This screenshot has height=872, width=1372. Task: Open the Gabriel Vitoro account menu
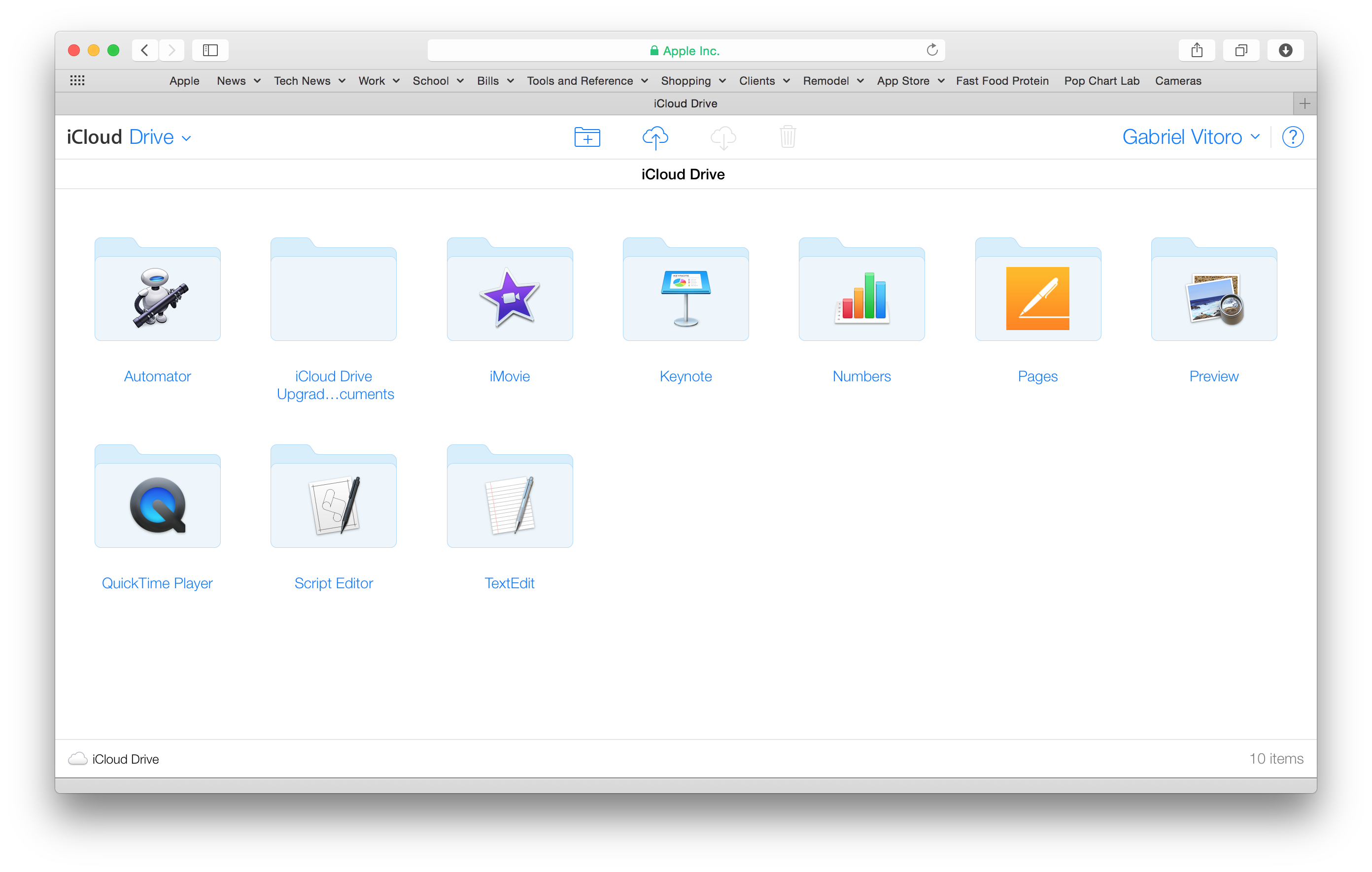(1191, 137)
